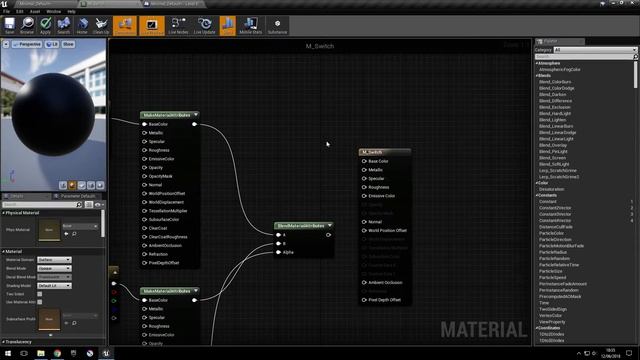Use selected asset arrow for Phys Material
This screenshot has width=640, height=360.
coord(66,233)
